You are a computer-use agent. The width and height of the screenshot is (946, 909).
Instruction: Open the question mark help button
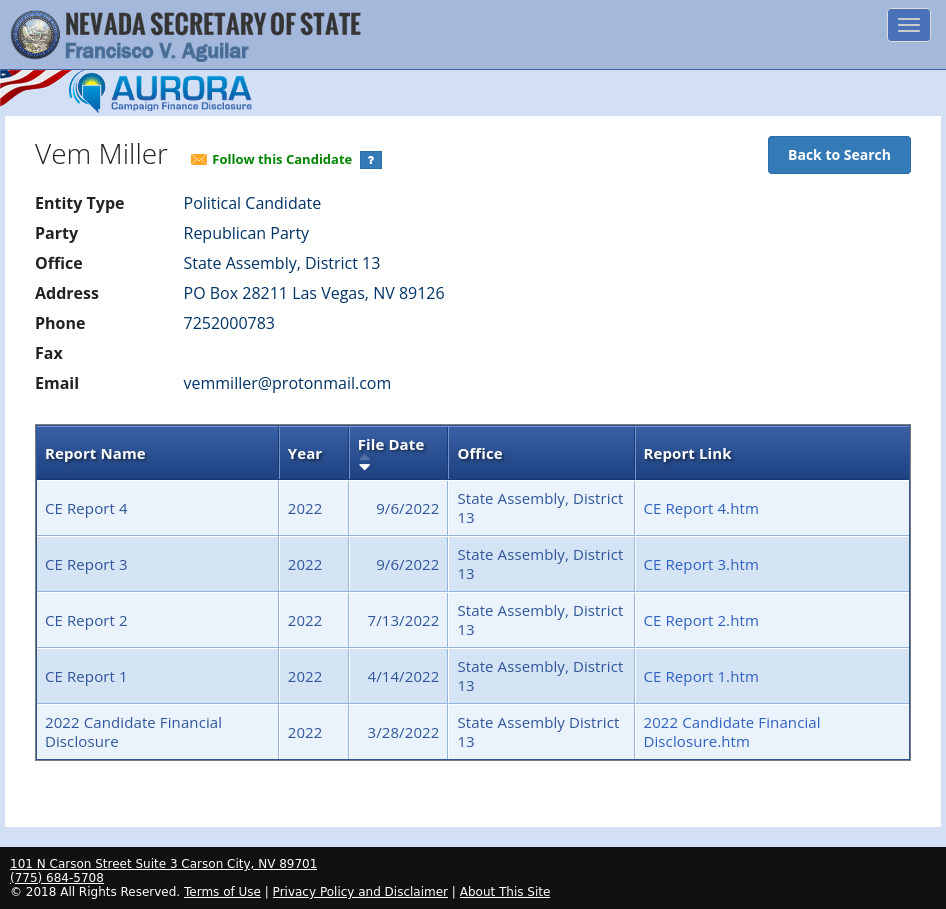(x=370, y=160)
